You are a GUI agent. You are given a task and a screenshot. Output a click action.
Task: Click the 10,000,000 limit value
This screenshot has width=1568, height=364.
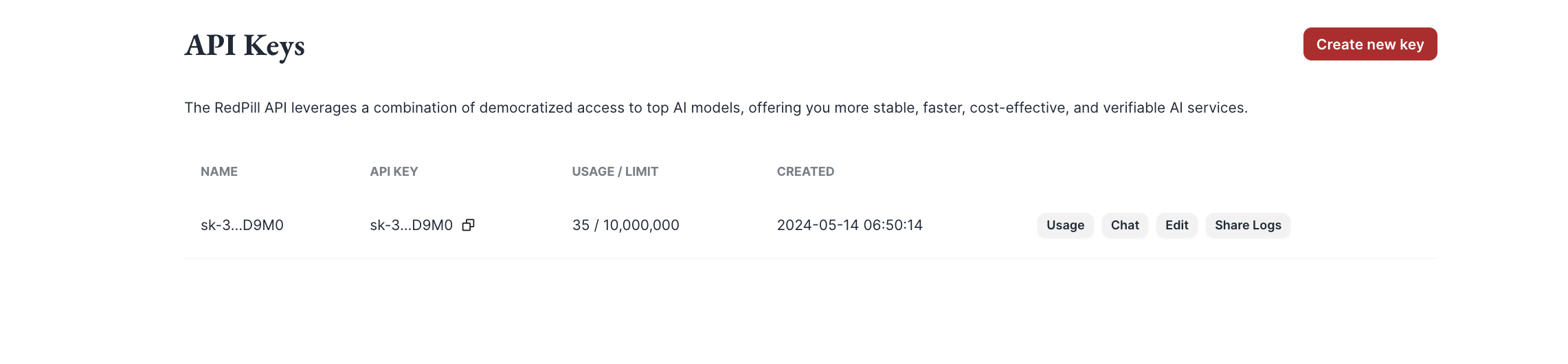(x=641, y=225)
